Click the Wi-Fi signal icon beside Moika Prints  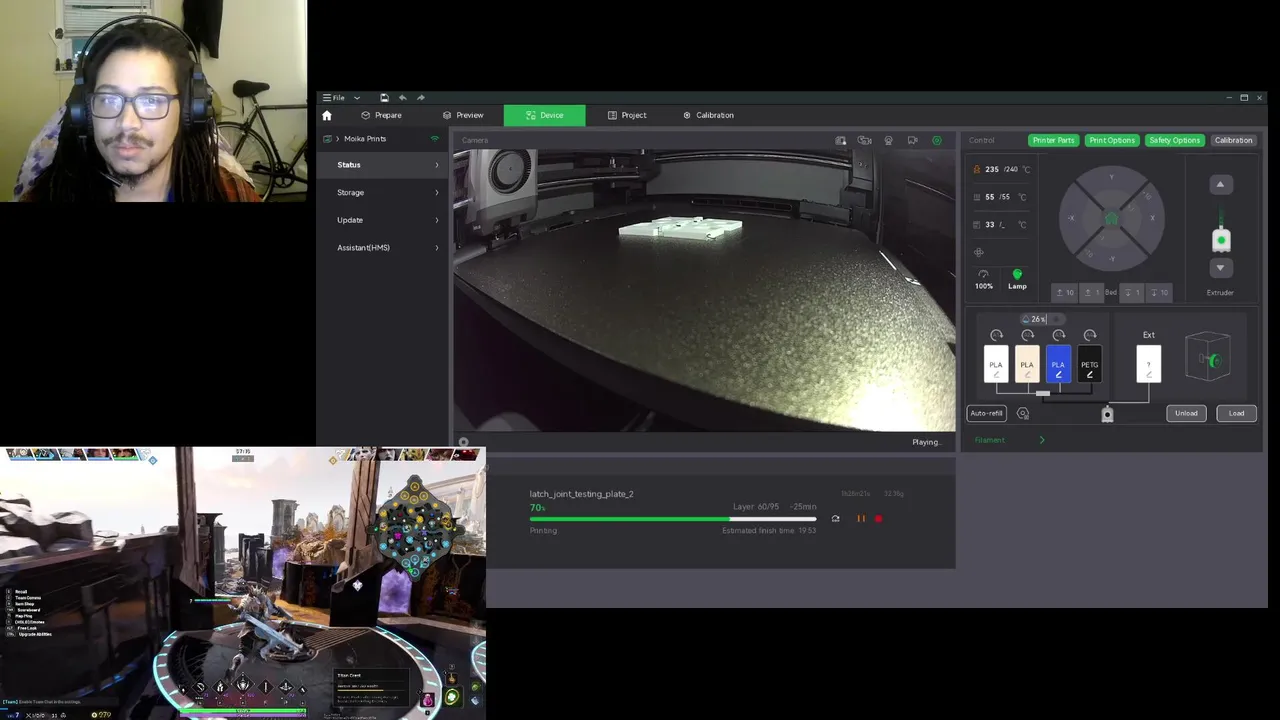click(434, 139)
